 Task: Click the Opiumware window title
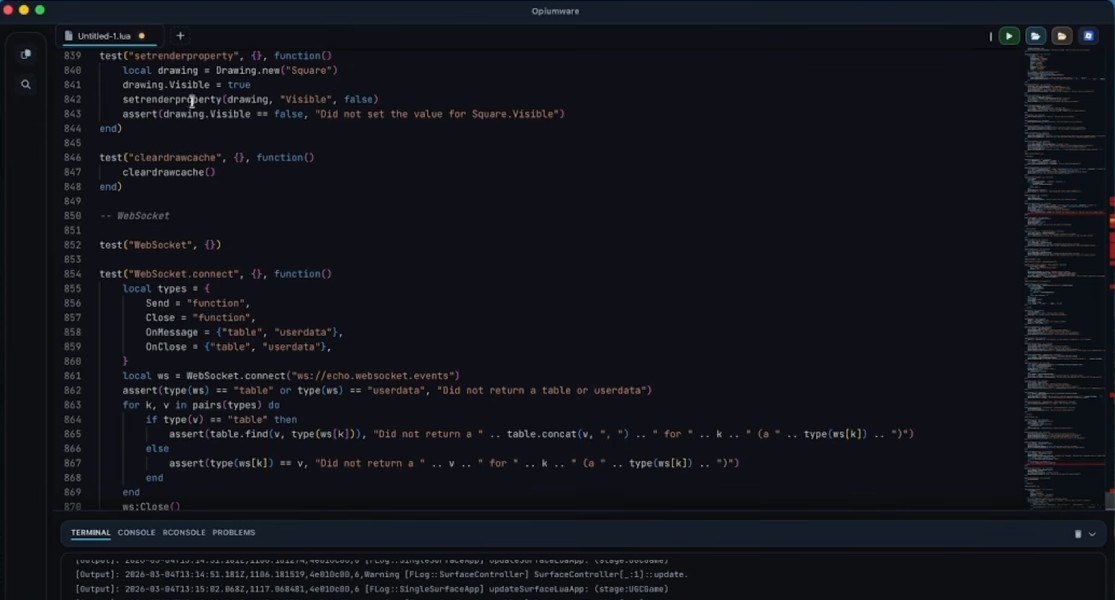[x=555, y=11]
